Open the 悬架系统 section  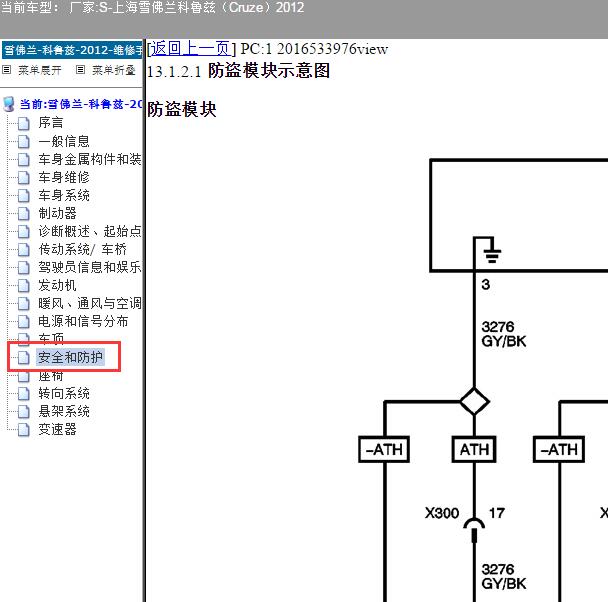pyautogui.click(x=64, y=411)
